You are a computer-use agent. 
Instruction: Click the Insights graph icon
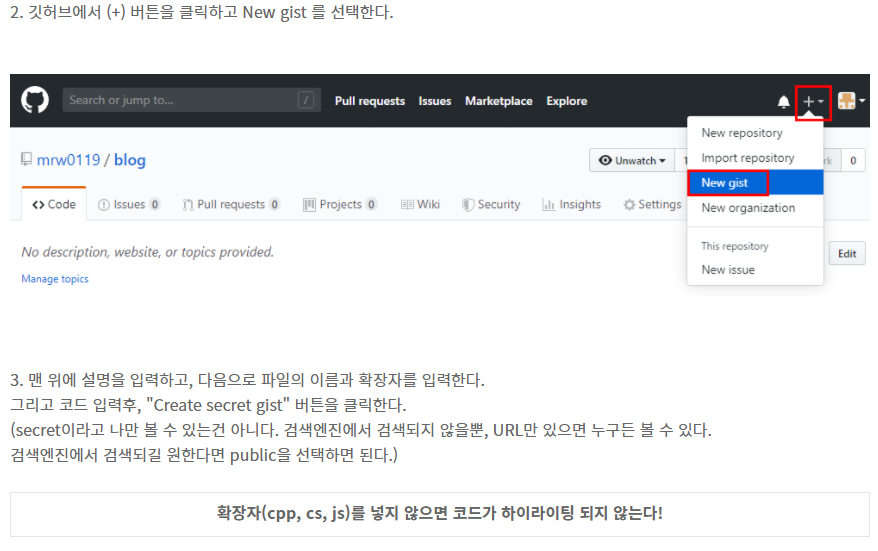(x=548, y=205)
